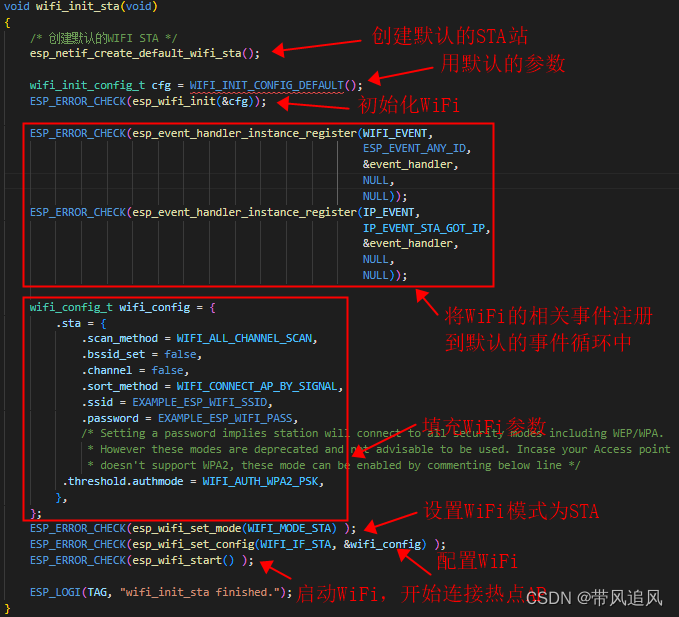Viewport: 679px width, 617px height.
Task: Click the esp_wifi_start() call
Action: point(183,560)
